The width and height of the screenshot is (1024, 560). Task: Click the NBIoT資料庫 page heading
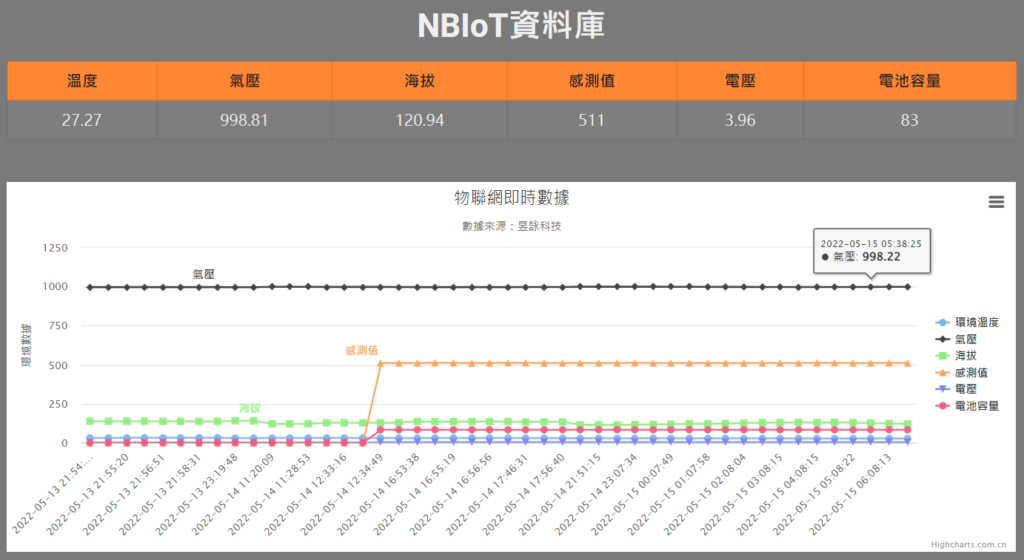[512, 27]
